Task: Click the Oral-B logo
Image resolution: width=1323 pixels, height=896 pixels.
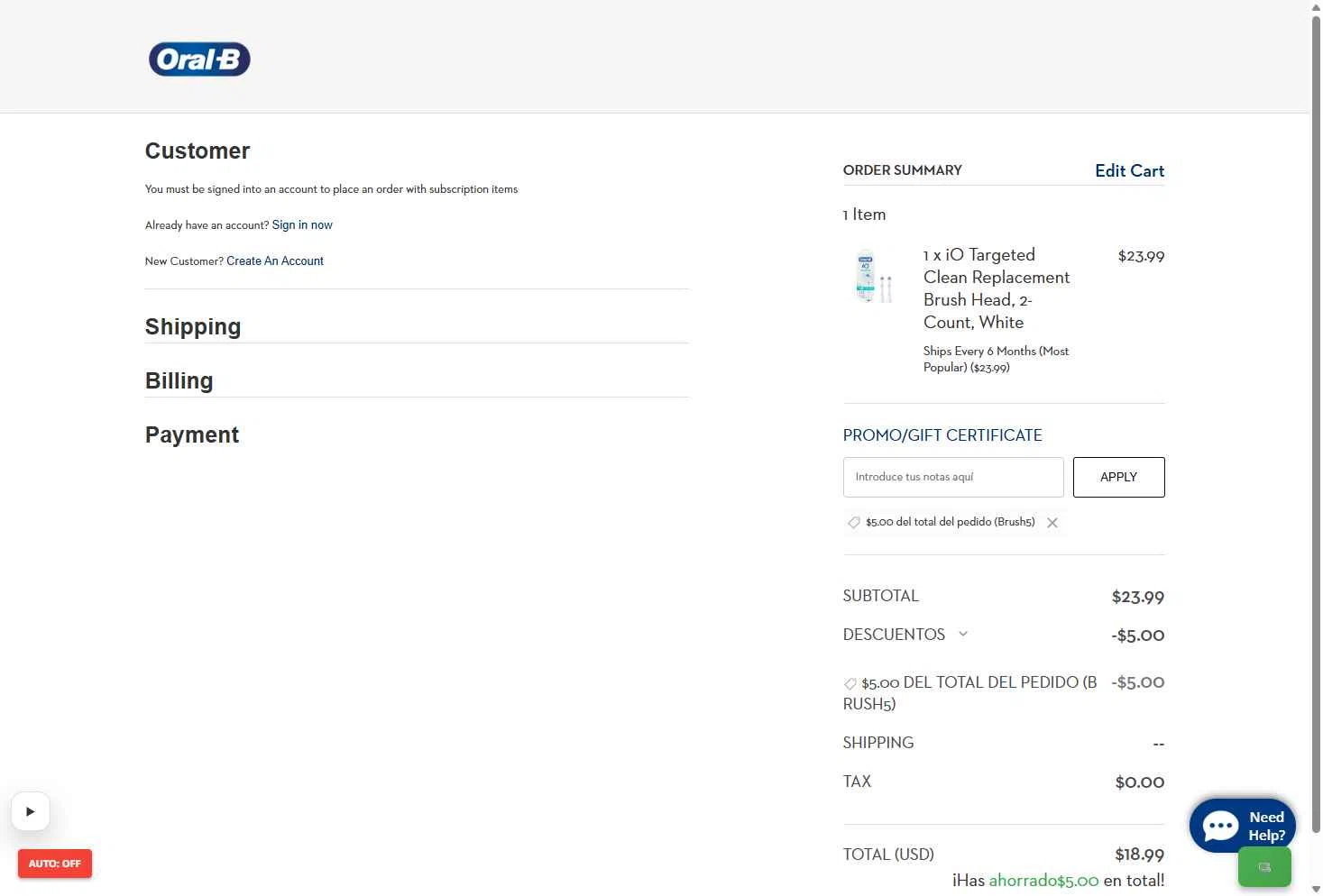Action: [199, 59]
